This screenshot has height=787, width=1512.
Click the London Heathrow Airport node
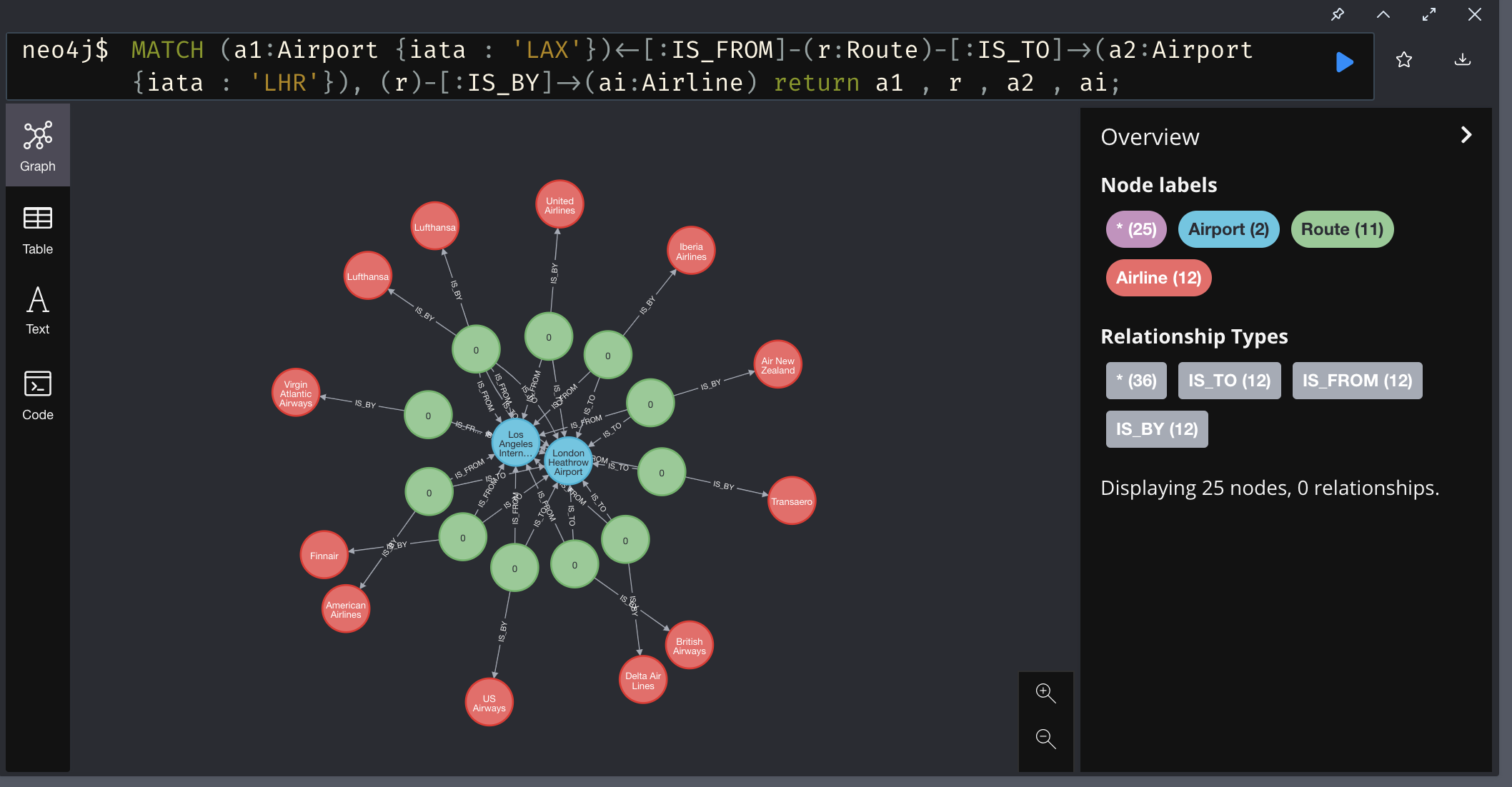point(568,462)
